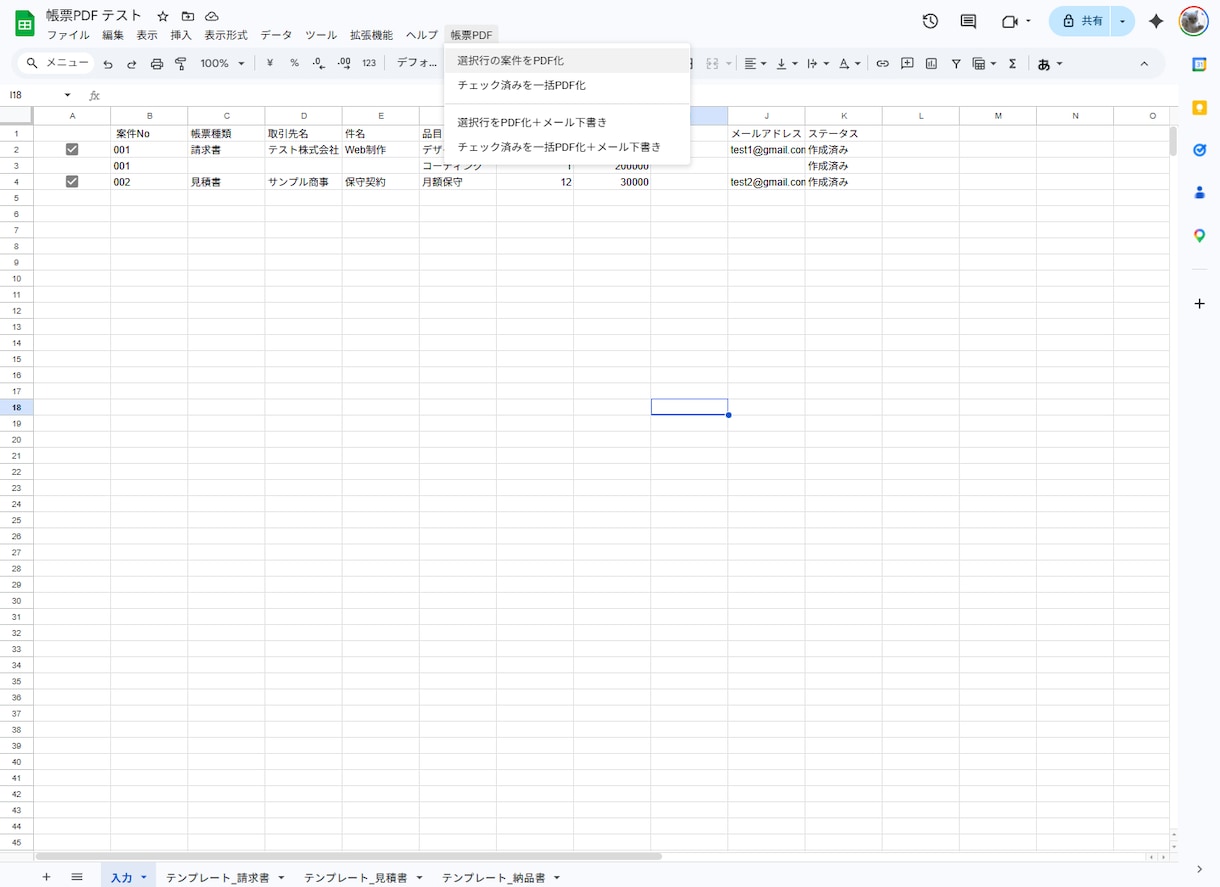Star the 帳票PDF テスト document

coord(163,17)
